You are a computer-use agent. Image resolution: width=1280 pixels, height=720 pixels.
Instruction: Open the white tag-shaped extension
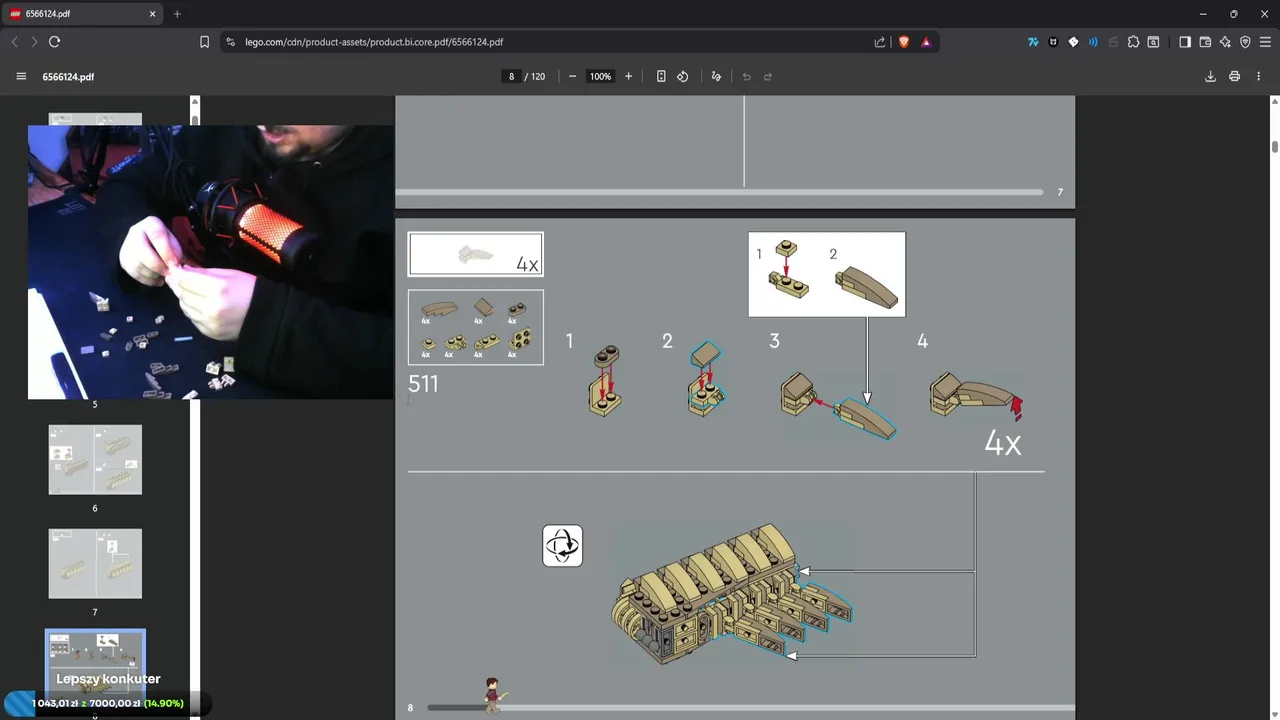(1073, 42)
